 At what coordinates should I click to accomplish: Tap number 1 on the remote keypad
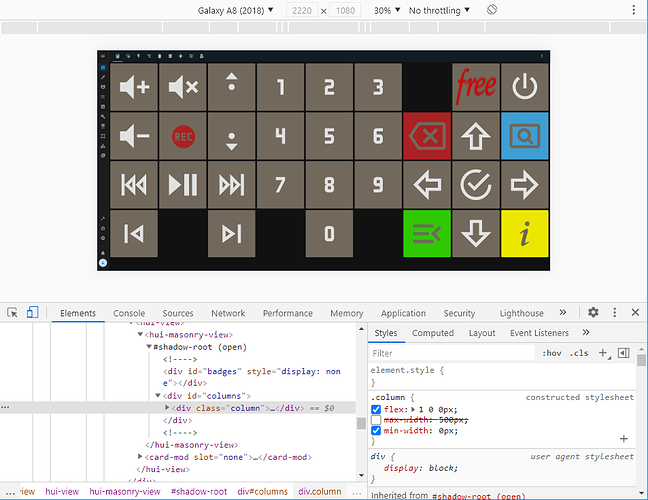[281, 87]
